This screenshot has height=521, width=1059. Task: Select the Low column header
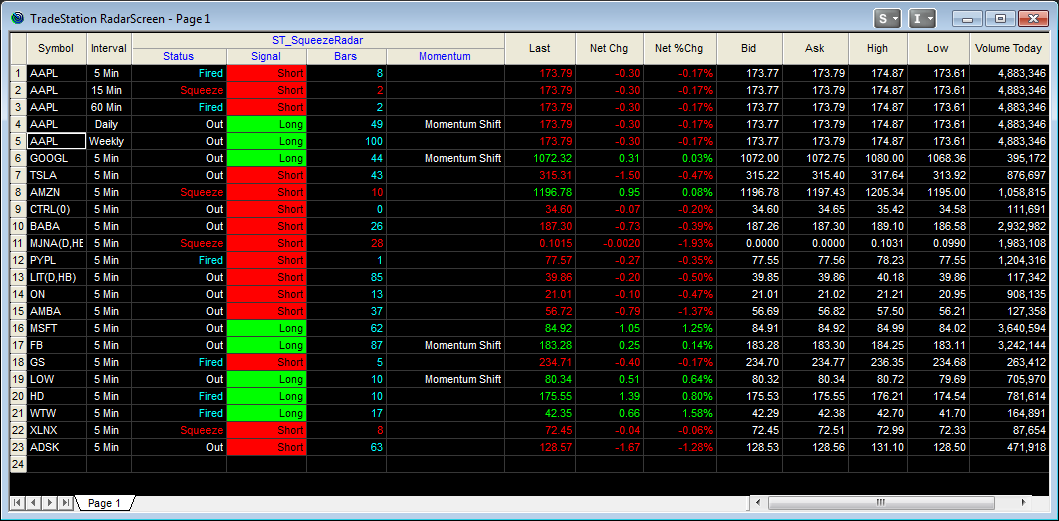tap(939, 49)
